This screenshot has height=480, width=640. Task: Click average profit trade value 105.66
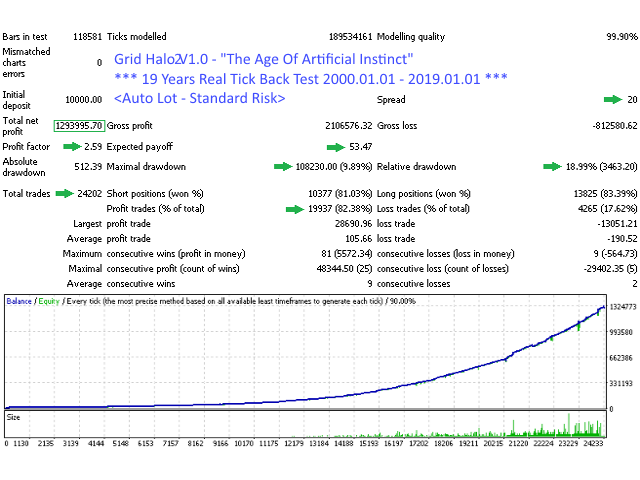point(359,239)
